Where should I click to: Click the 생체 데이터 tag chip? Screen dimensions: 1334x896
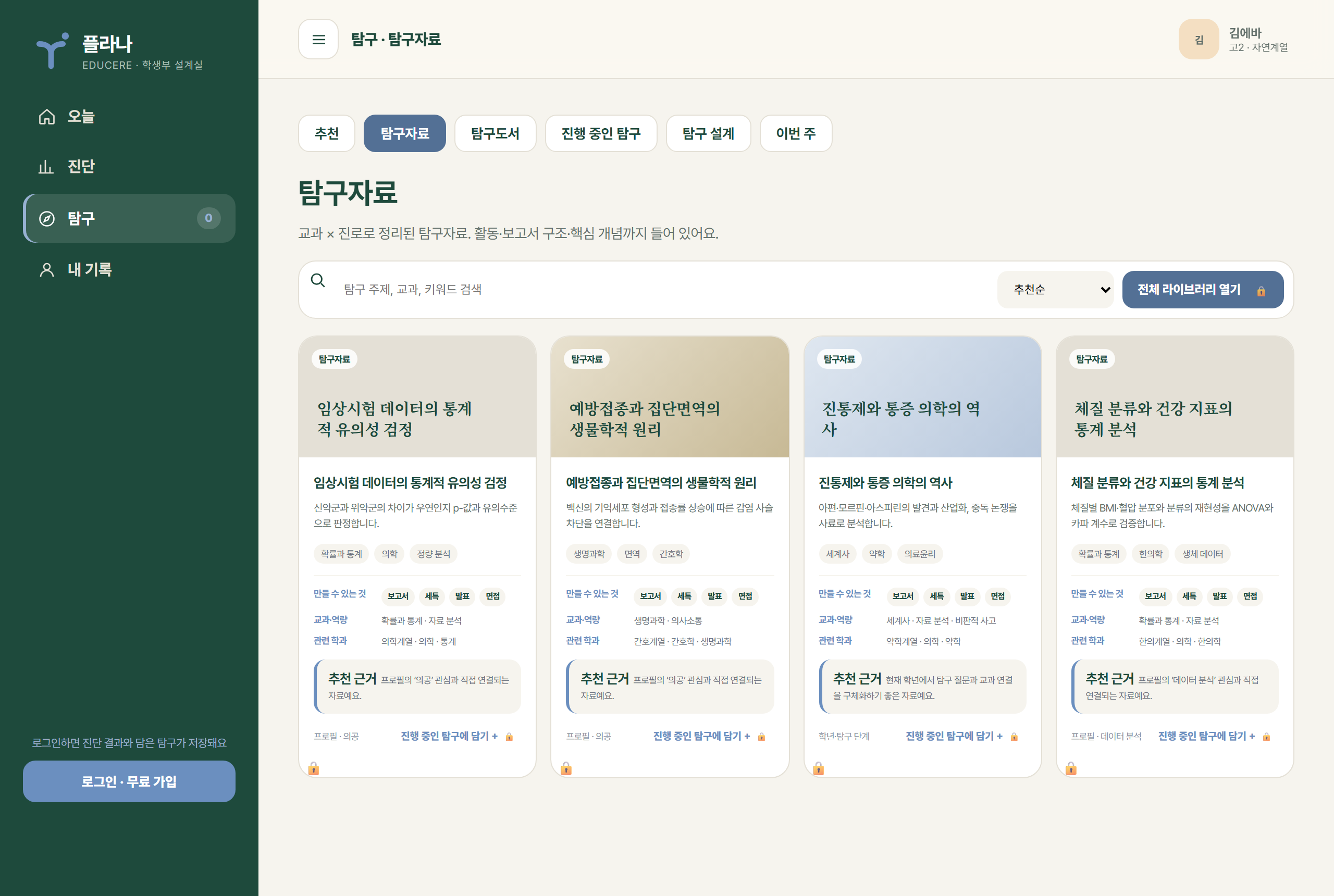[1203, 554]
